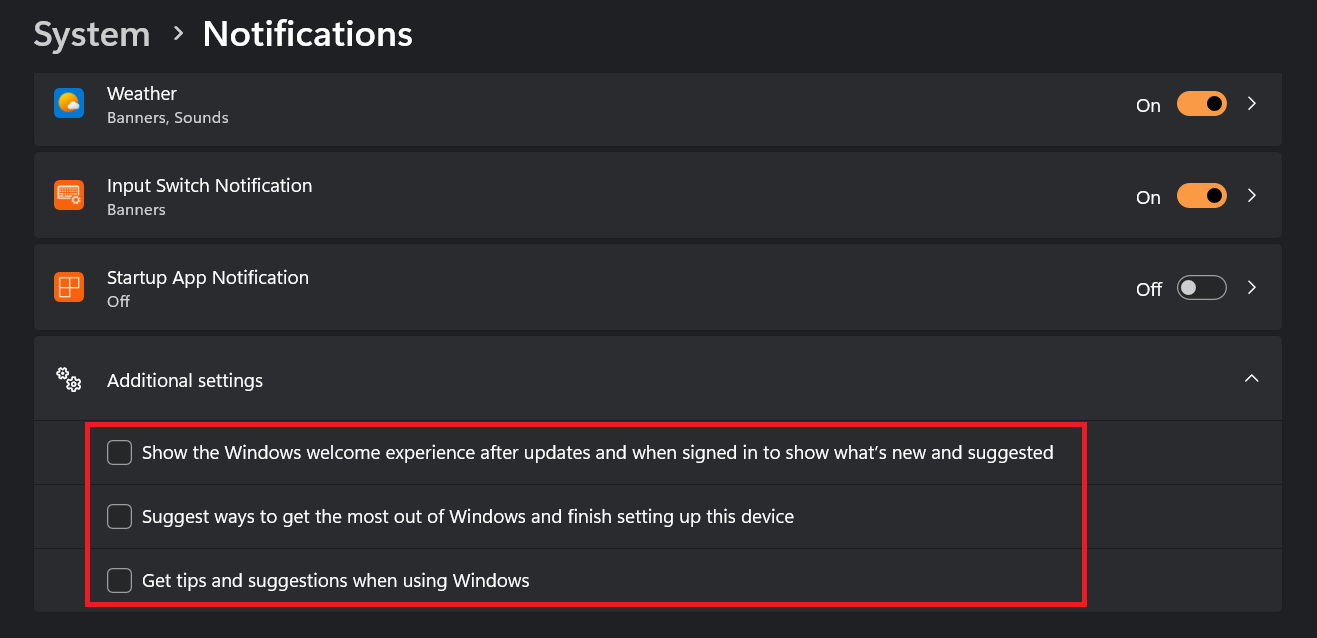Click the 'Banners, Sounds' subtitle under Weather

click(x=167, y=118)
